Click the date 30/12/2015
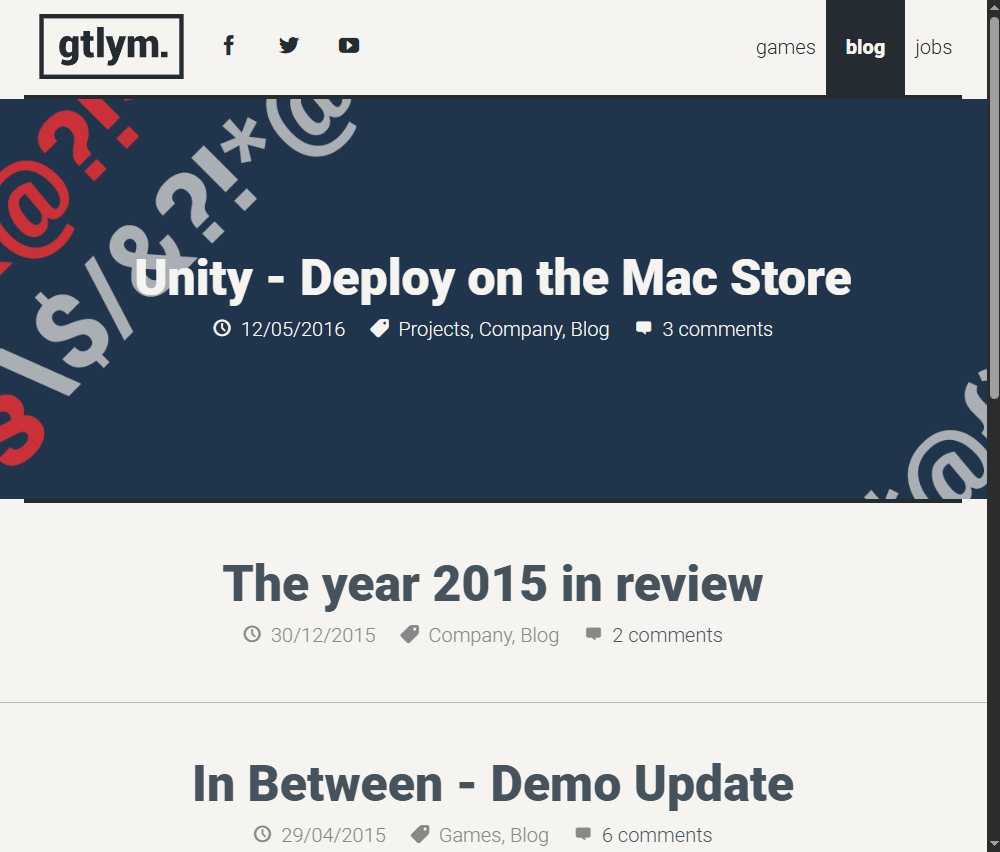1000x852 pixels. [x=323, y=635]
